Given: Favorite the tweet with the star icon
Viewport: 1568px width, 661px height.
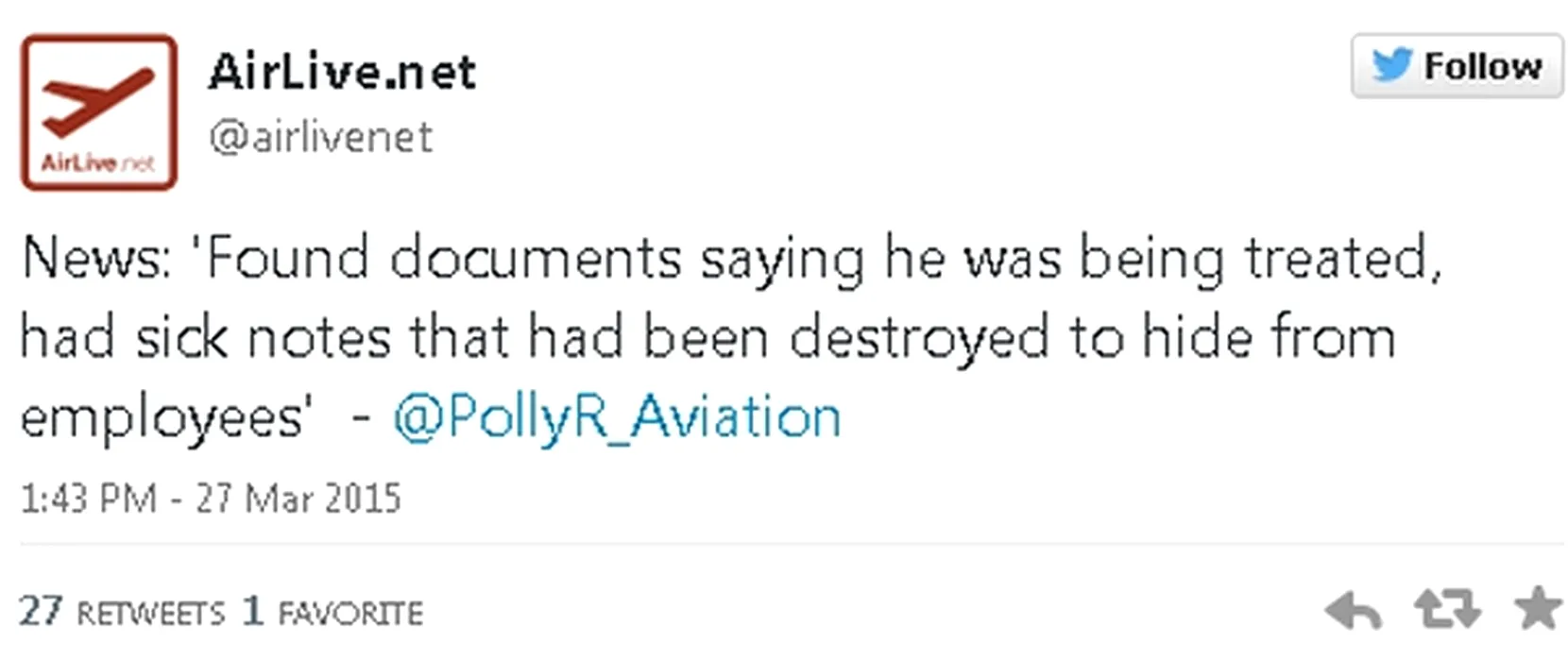Looking at the screenshot, I should click(x=1538, y=607).
